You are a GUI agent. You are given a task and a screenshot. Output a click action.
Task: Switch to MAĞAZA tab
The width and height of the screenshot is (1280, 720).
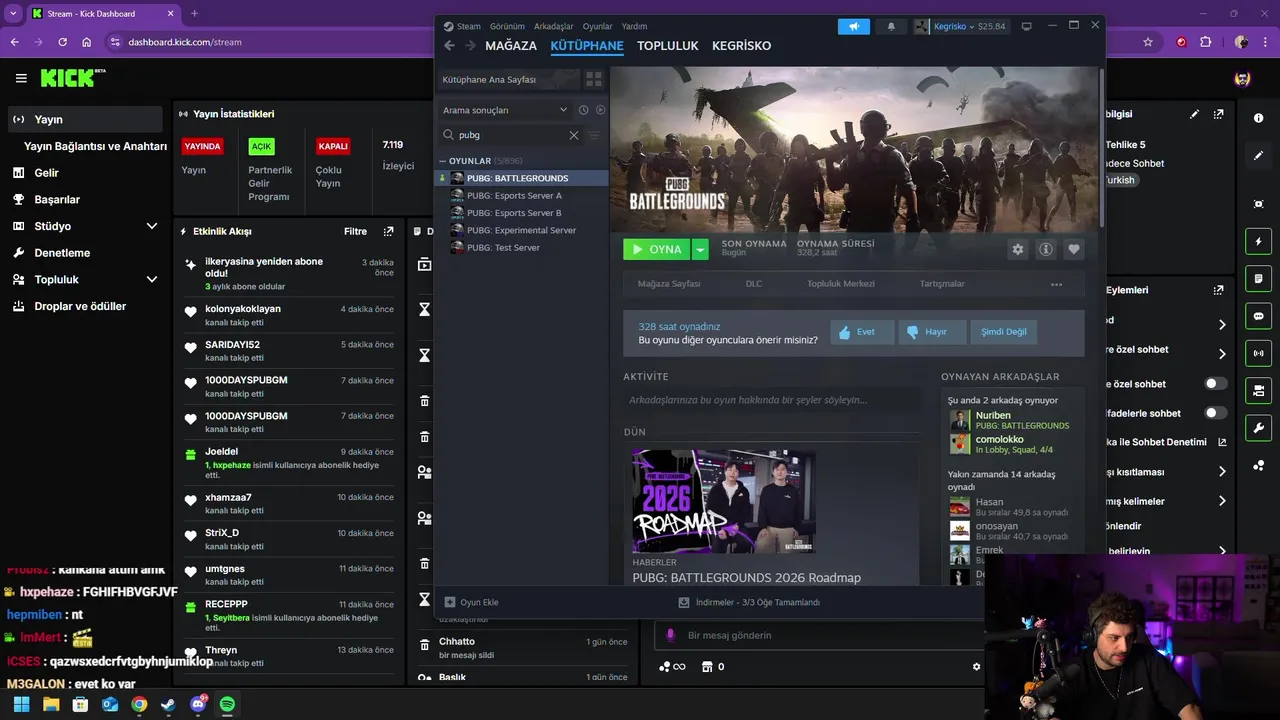(x=511, y=46)
